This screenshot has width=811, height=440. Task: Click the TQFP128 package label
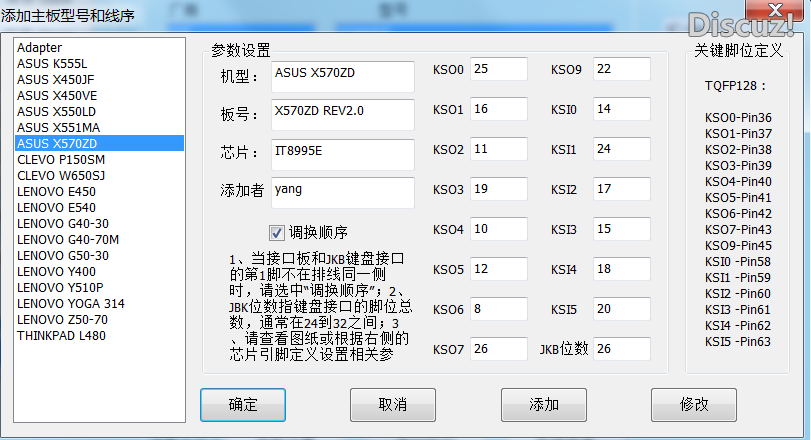[735, 86]
